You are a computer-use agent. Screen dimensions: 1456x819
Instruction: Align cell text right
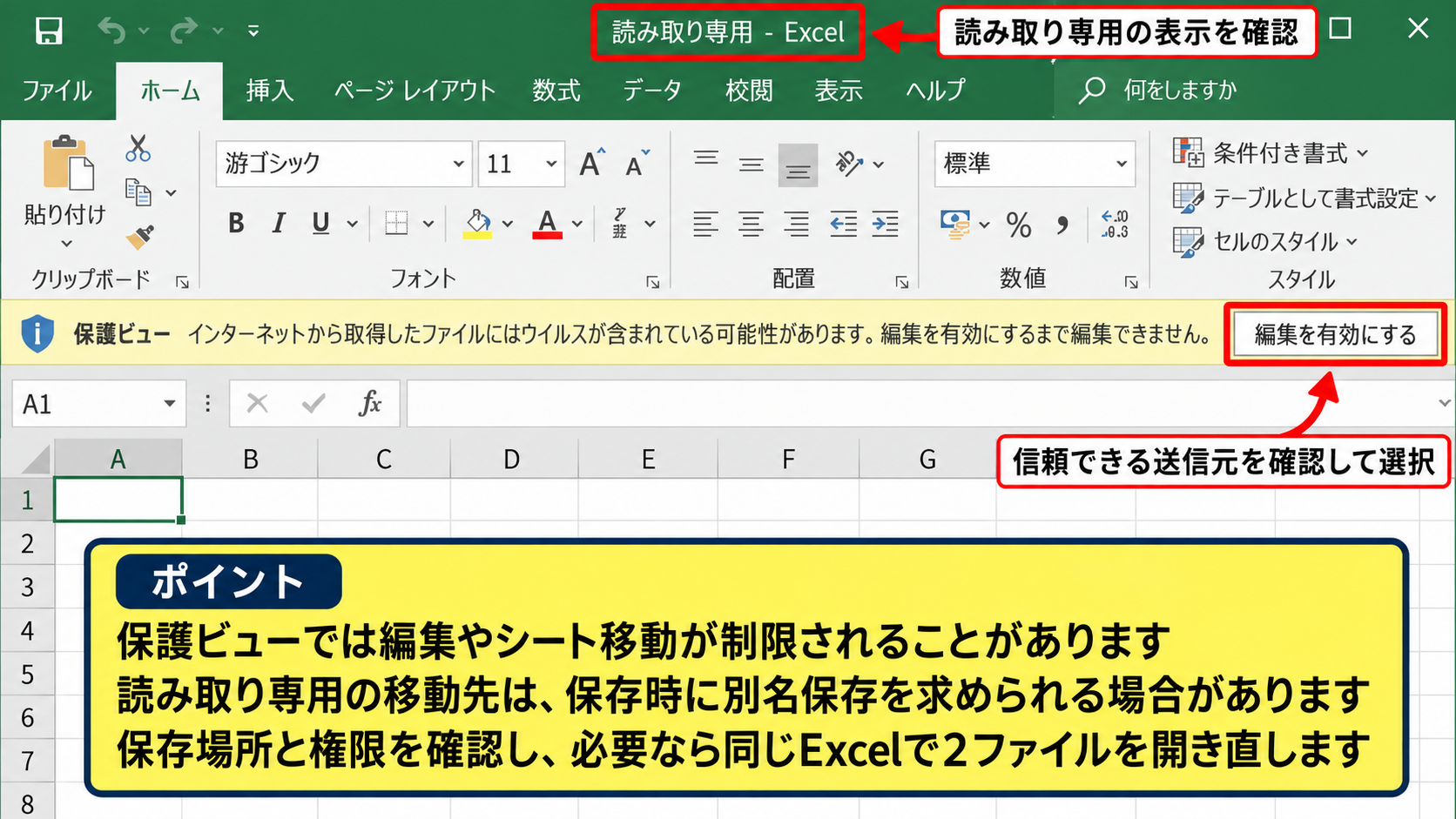[x=796, y=225]
